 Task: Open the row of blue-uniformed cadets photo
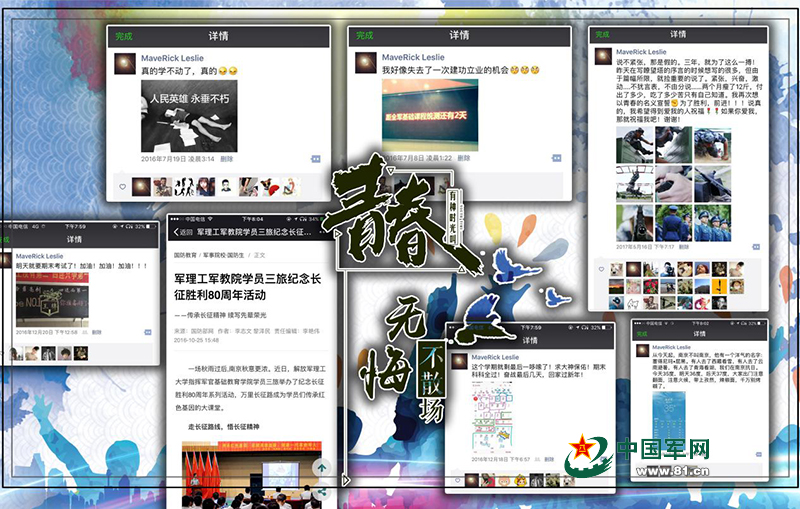(712, 223)
